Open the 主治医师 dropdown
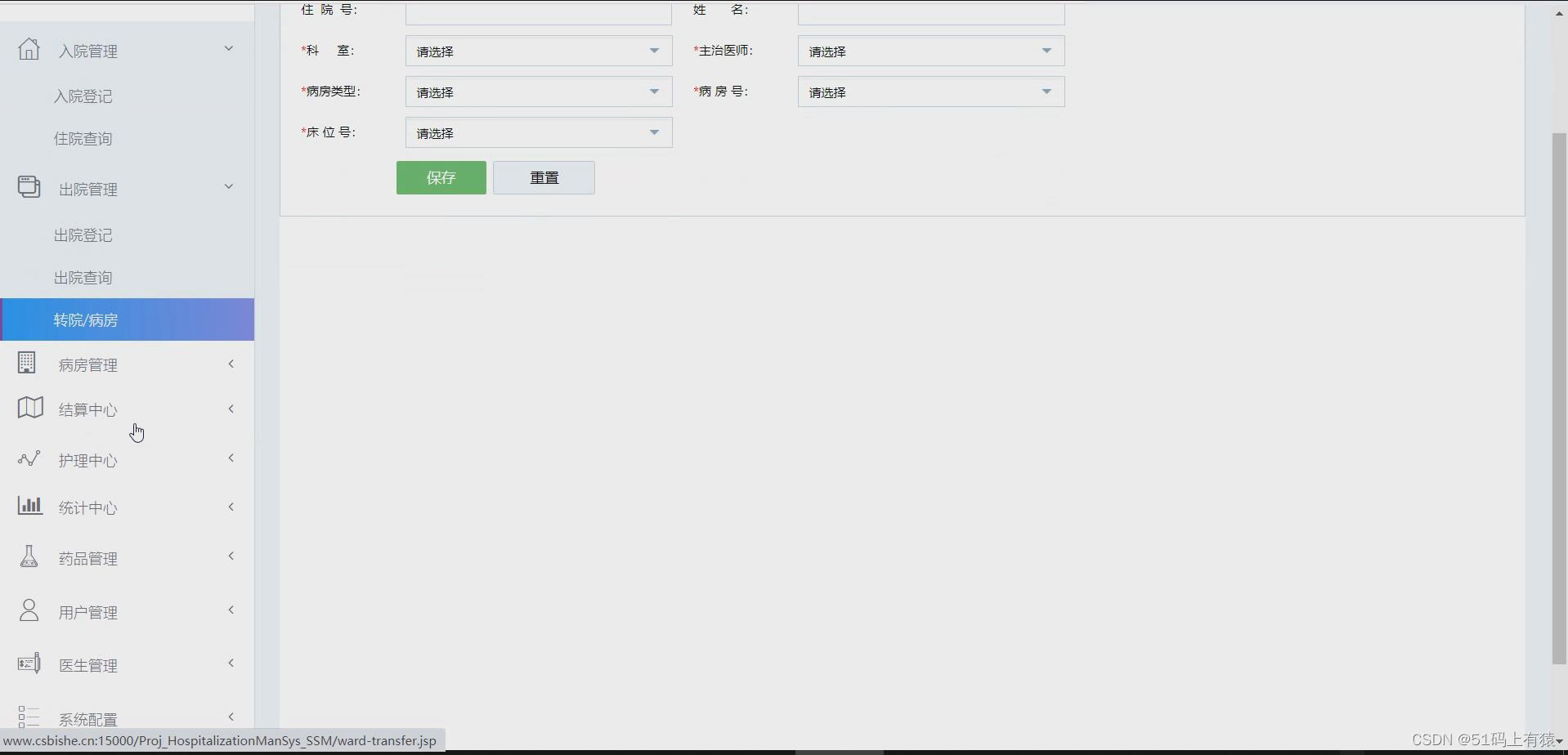The image size is (1568, 755). click(x=931, y=51)
